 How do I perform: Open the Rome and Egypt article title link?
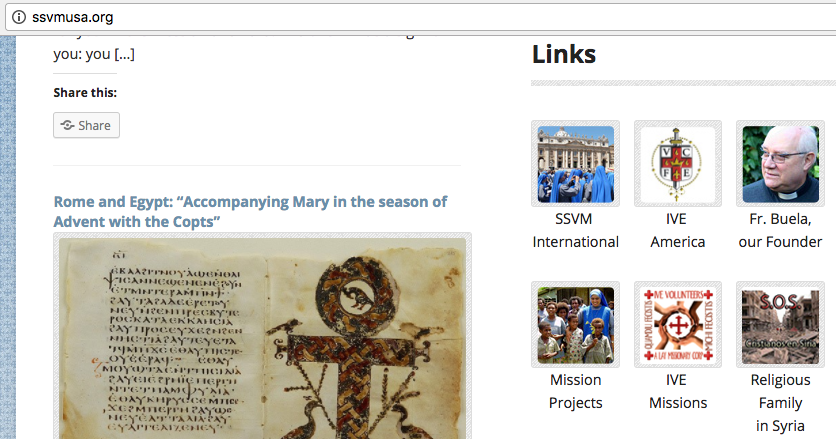click(250, 211)
